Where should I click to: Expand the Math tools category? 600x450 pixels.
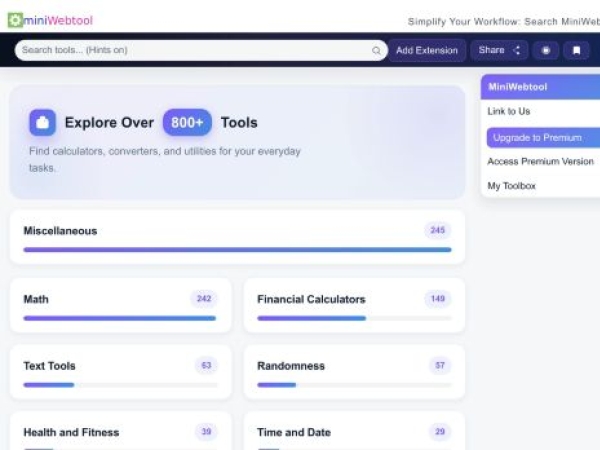click(x=36, y=299)
